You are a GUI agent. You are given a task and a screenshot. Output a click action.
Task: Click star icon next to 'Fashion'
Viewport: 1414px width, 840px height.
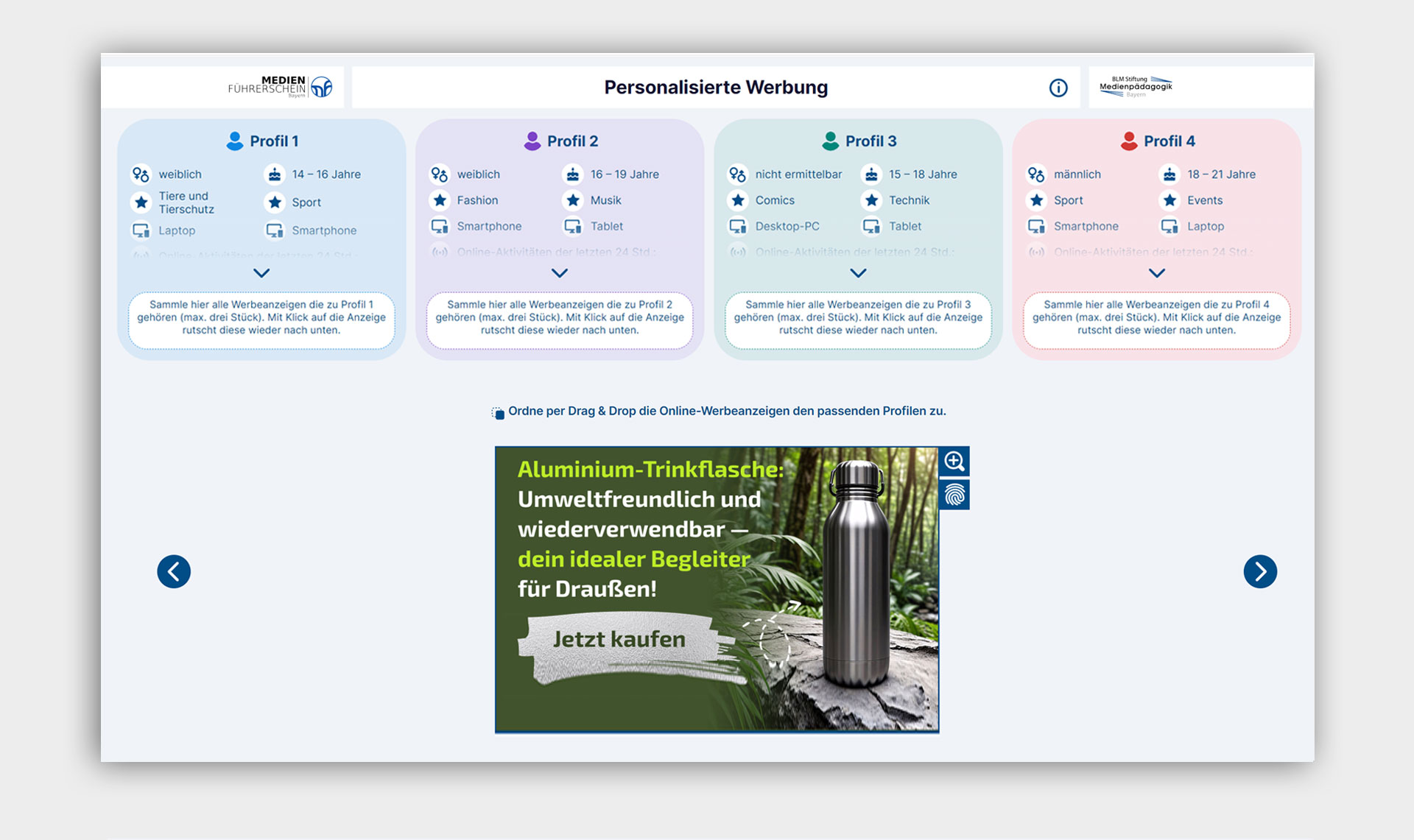(x=440, y=200)
